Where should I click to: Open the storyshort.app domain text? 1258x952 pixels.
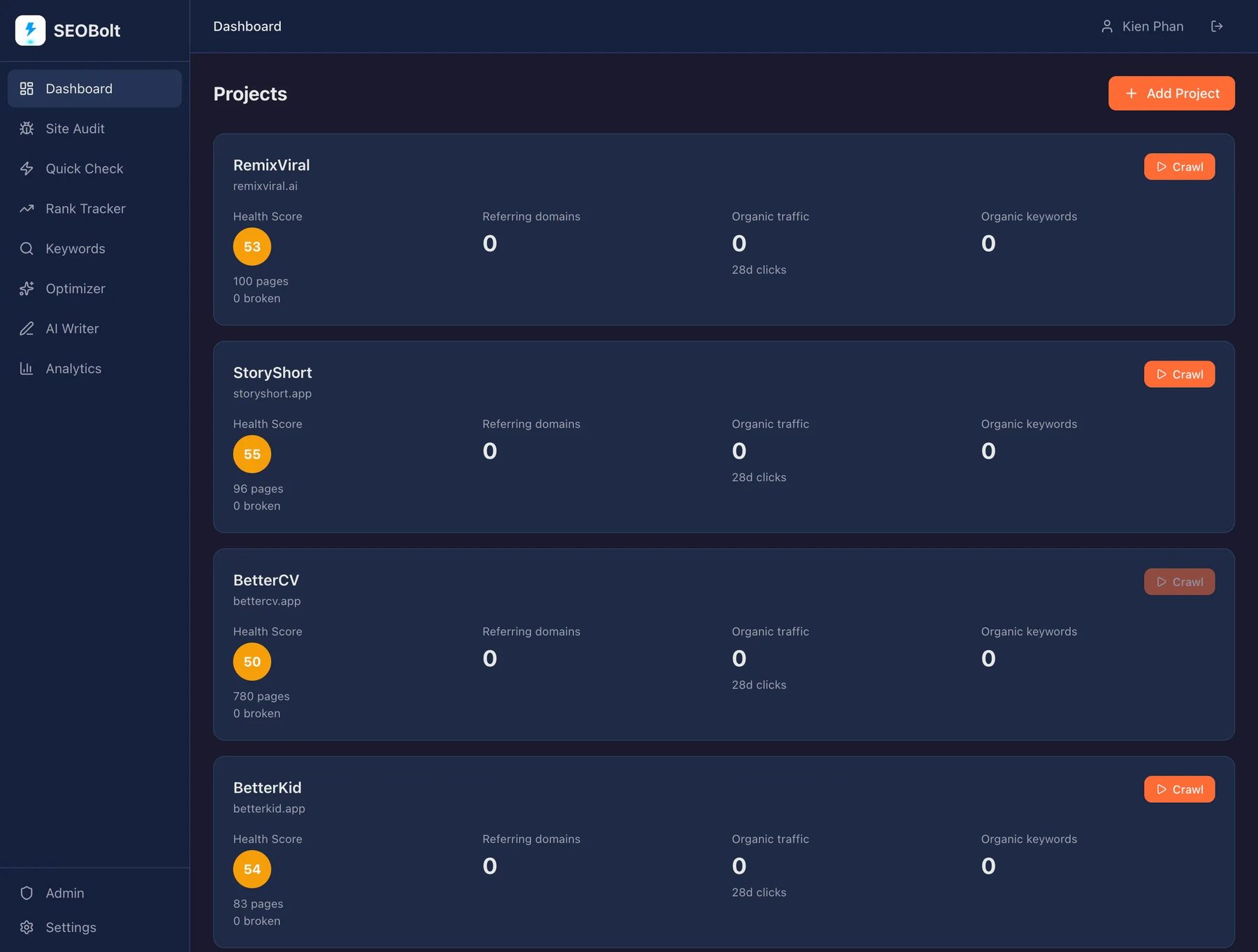[x=273, y=394]
